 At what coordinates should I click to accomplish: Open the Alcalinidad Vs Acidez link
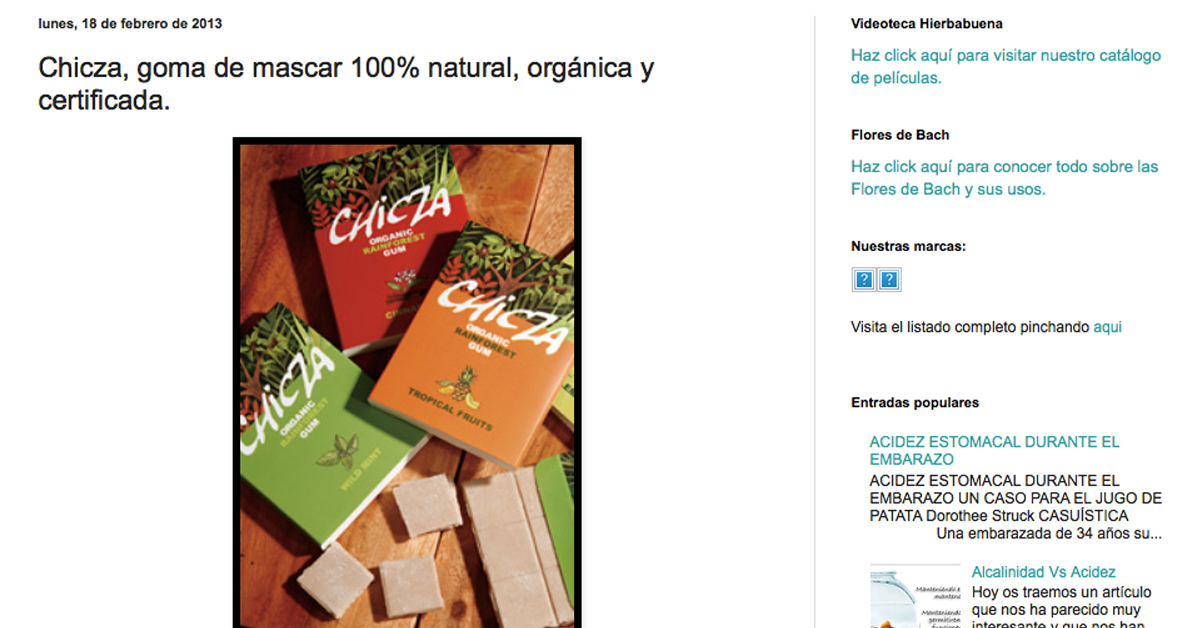click(x=1044, y=572)
